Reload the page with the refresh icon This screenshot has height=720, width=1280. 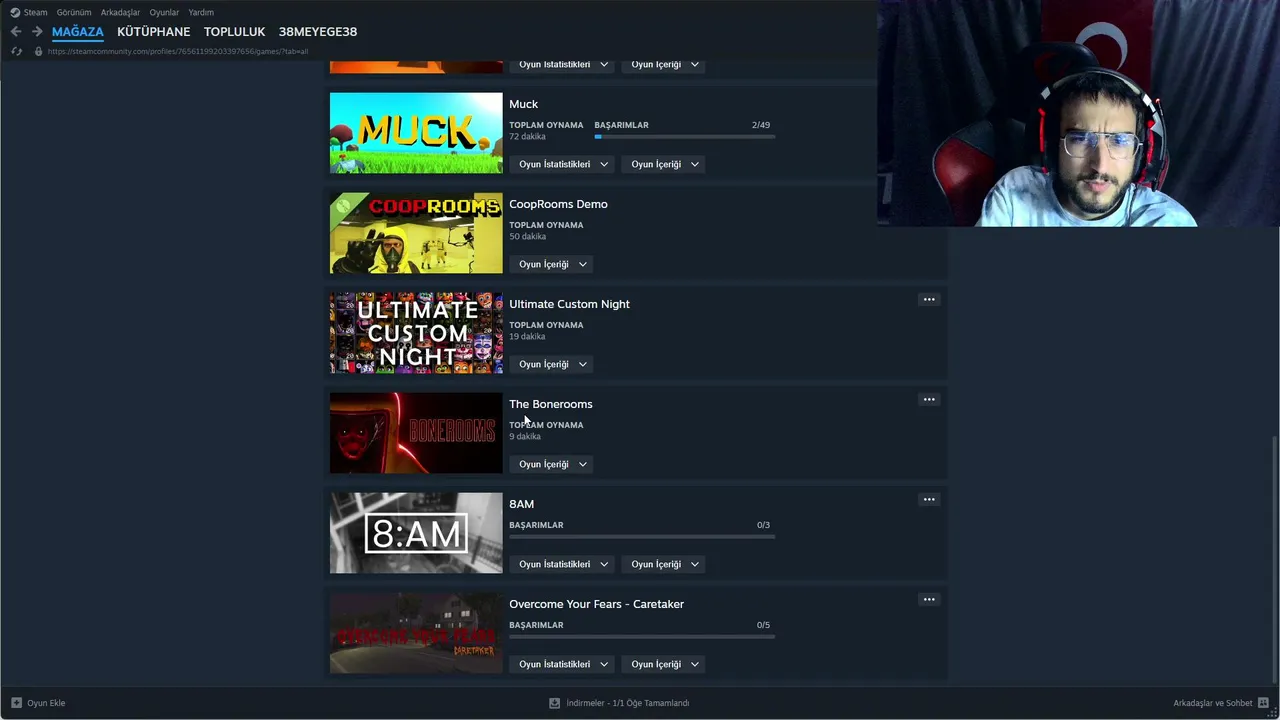(16, 51)
